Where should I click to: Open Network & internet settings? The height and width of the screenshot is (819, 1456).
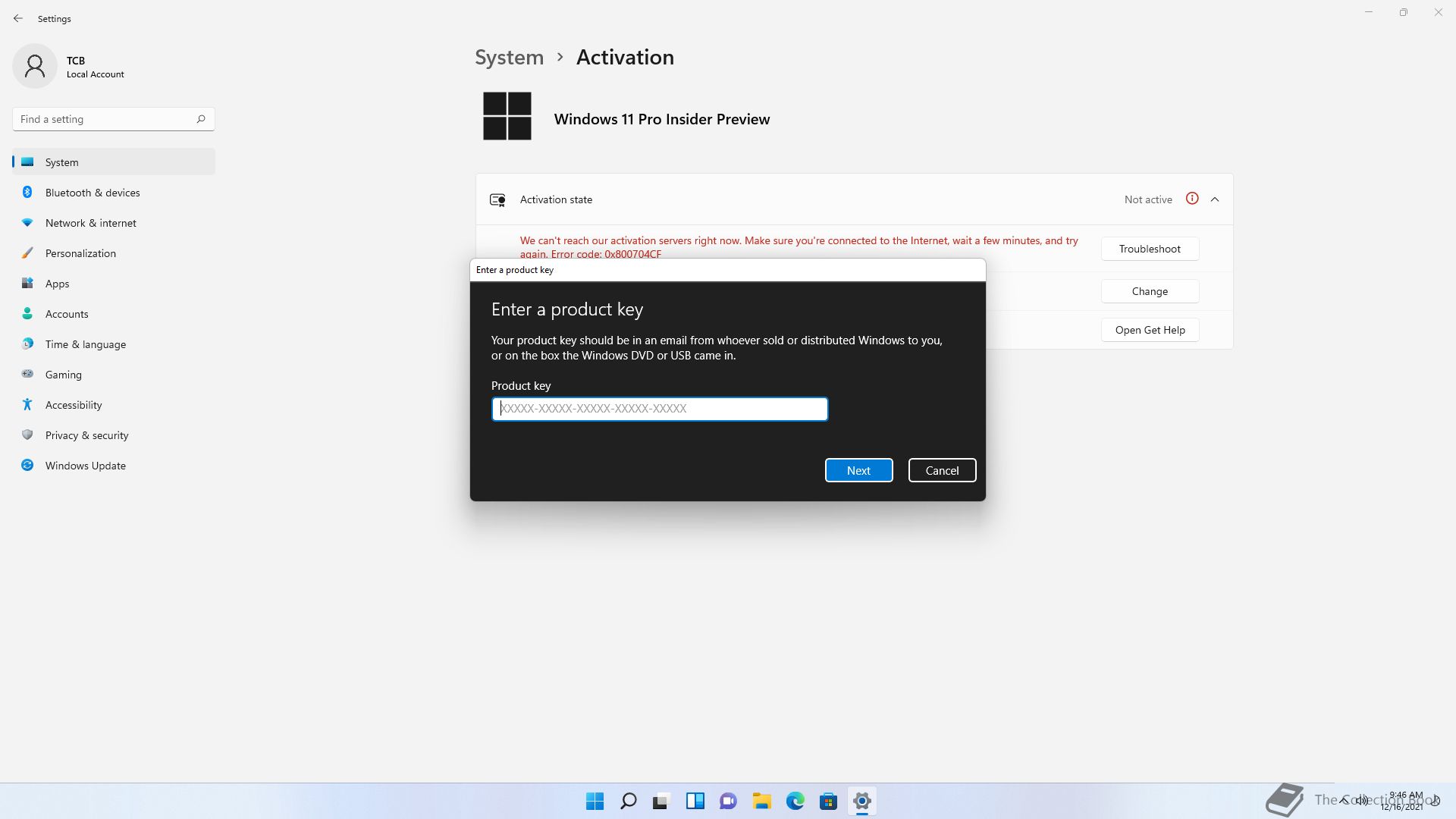coord(114,223)
